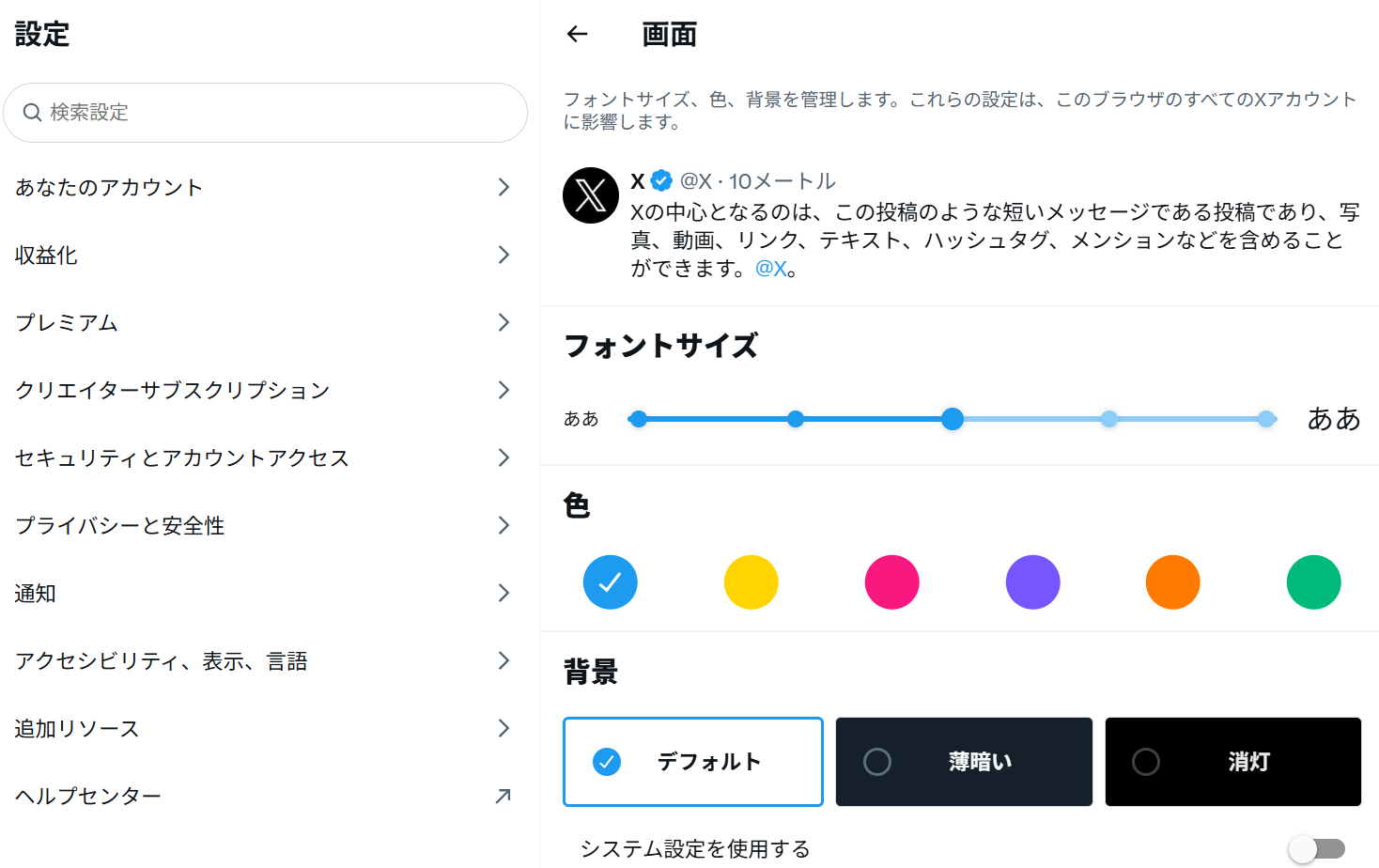Click the X logo profile avatar

point(590,195)
